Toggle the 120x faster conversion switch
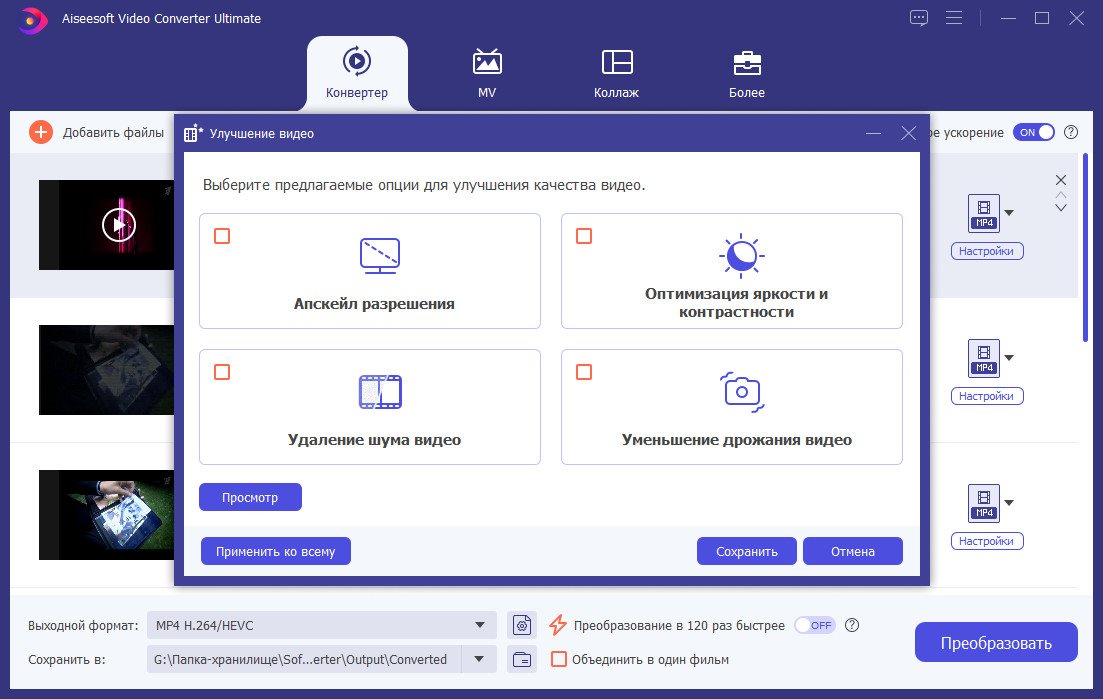Screen dimensions: 1103x699 point(815,625)
